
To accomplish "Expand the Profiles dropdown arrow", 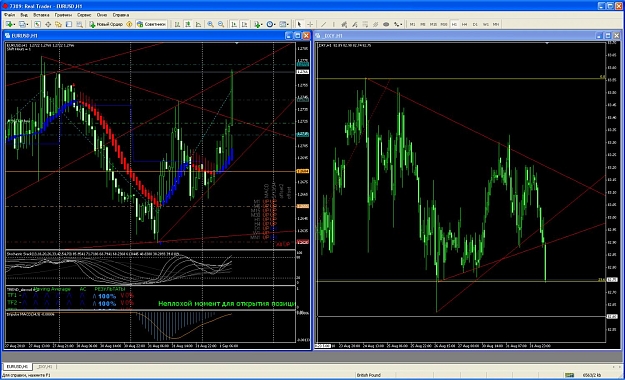I will [x=28, y=24].
